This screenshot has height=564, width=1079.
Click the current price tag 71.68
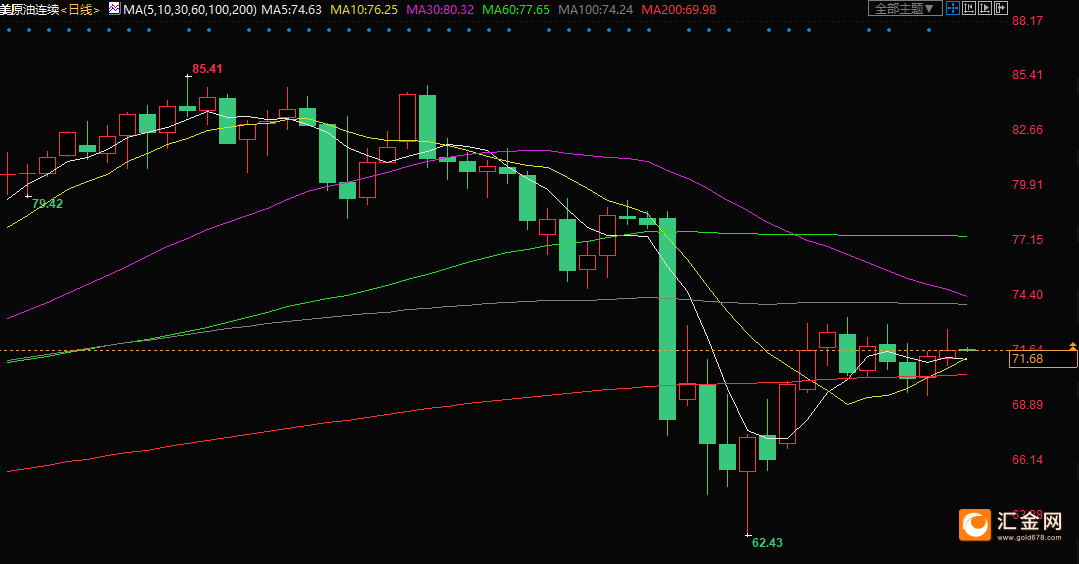pyautogui.click(x=1043, y=358)
